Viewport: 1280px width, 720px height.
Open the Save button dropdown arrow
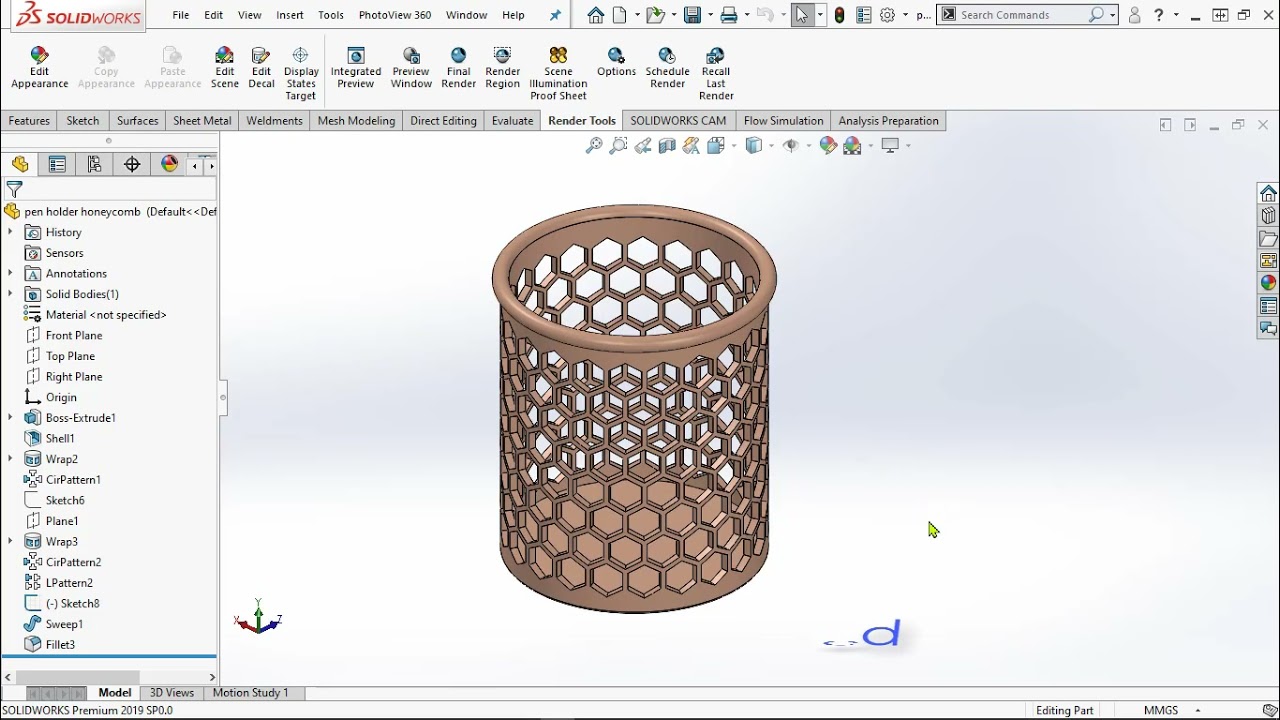[710, 15]
